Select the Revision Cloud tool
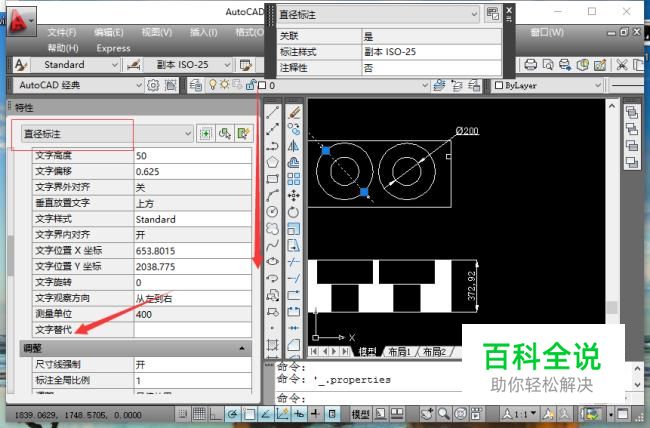The image size is (650, 428). 272,229
